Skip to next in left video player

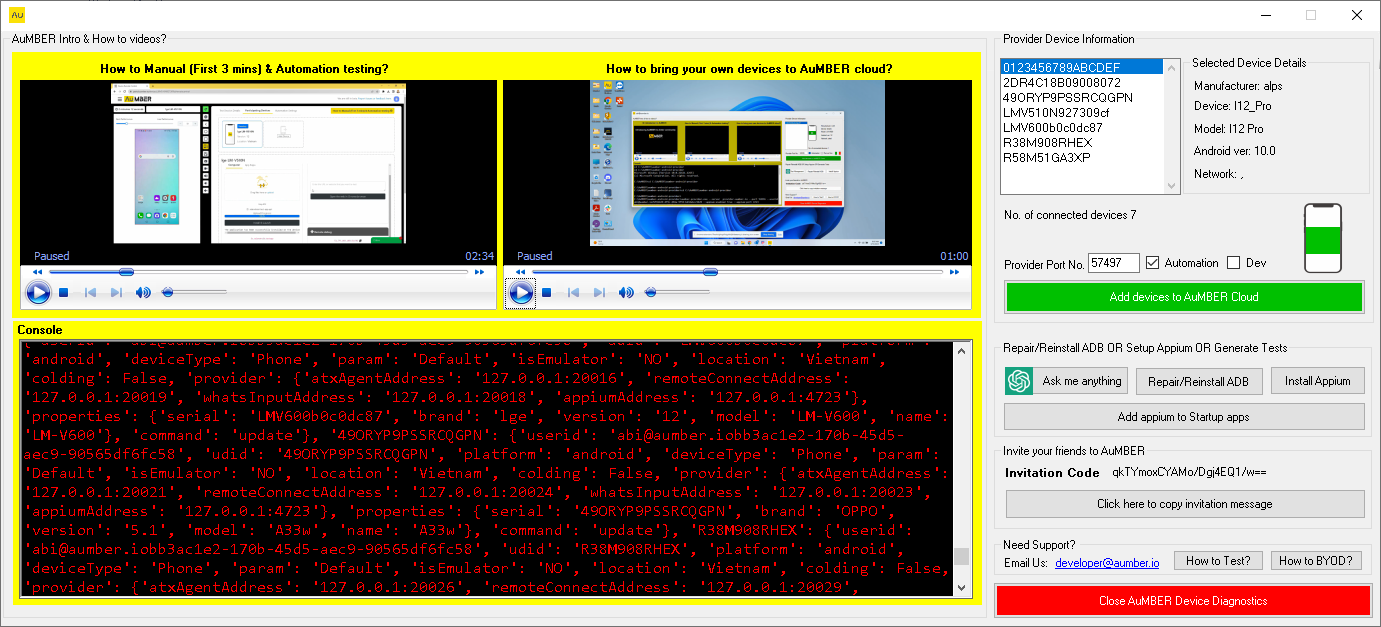pyautogui.click(x=116, y=293)
